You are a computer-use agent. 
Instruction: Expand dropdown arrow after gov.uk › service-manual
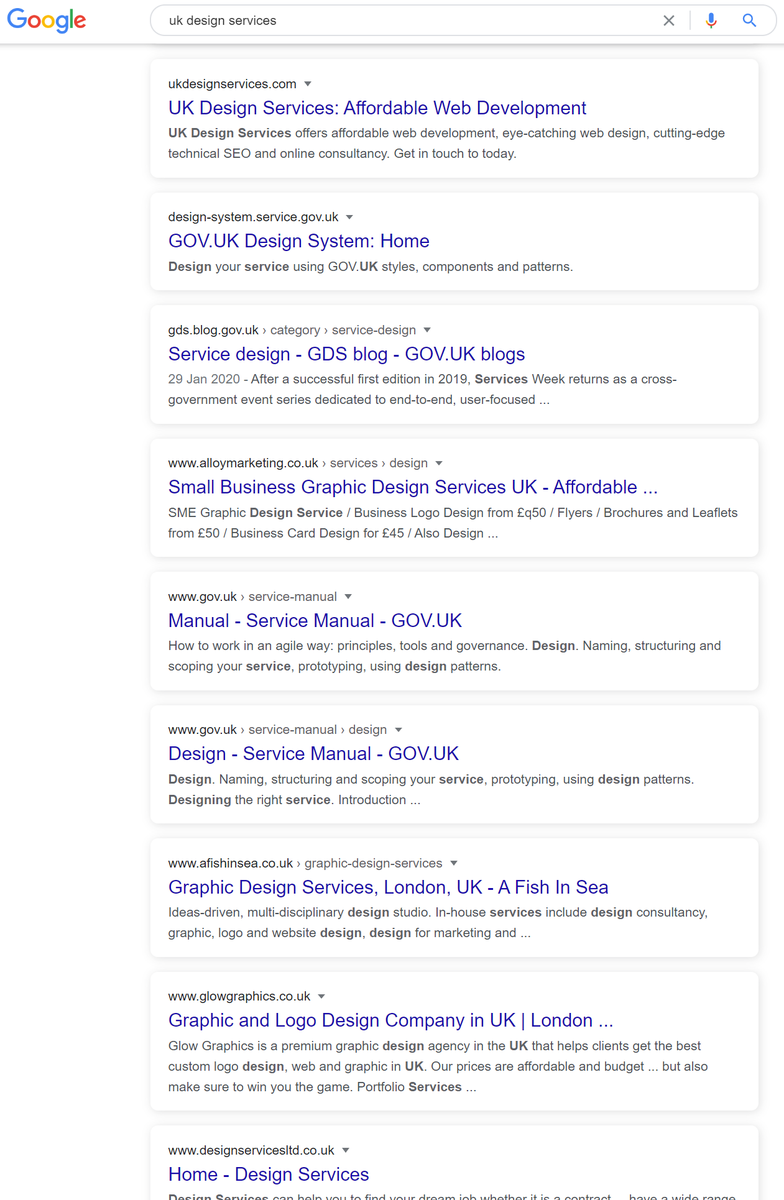click(348, 597)
